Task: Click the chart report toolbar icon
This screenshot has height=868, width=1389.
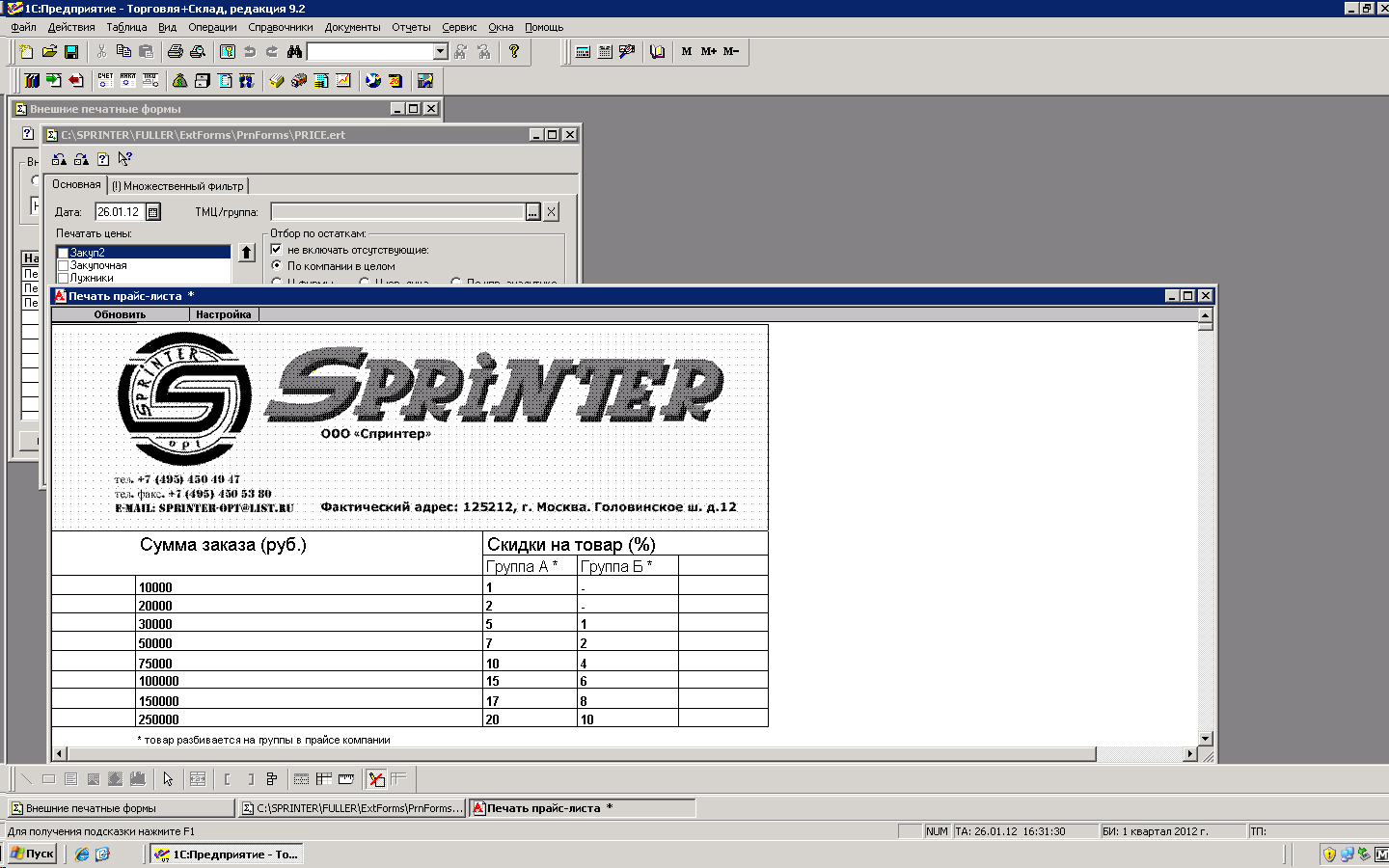Action: [343, 81]
